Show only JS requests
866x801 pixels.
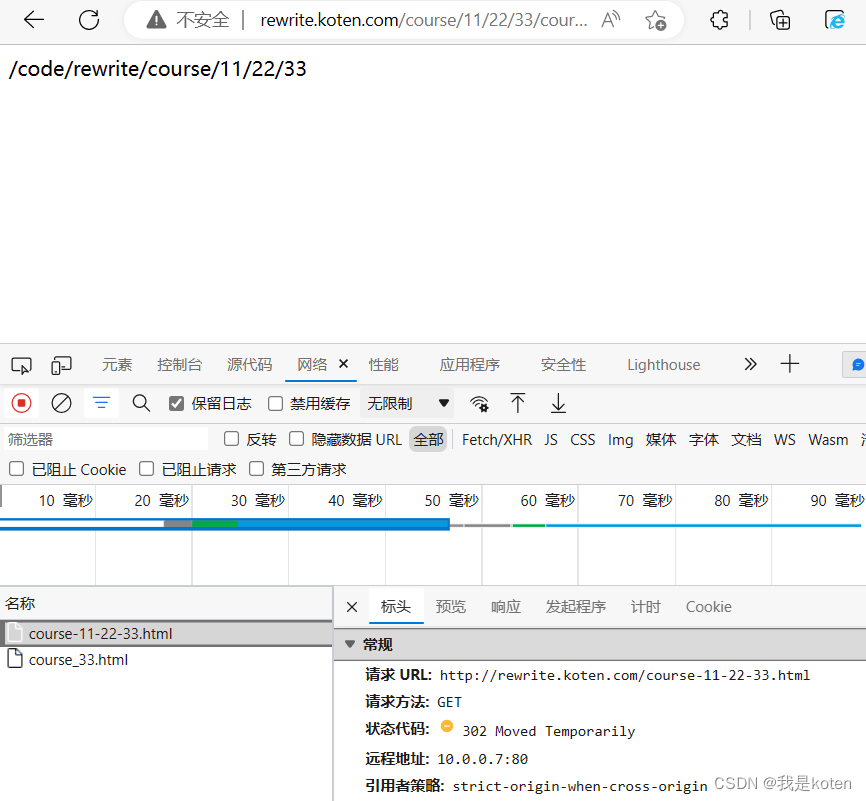pyautogui.click(x=550, y=439)
